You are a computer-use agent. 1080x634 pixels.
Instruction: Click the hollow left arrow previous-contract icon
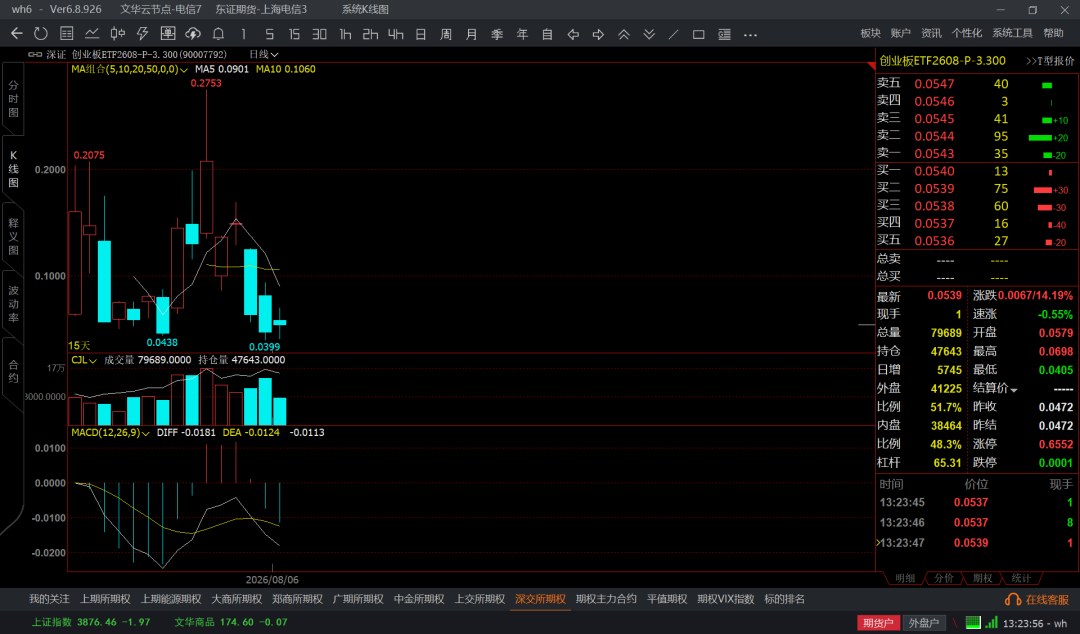pyautogui.click(x=573, y=34)
